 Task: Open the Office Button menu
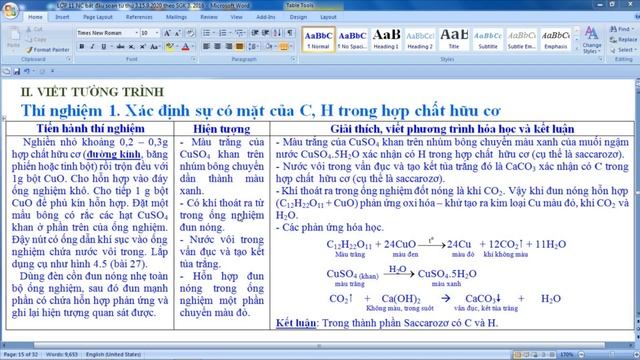point(11,11)
